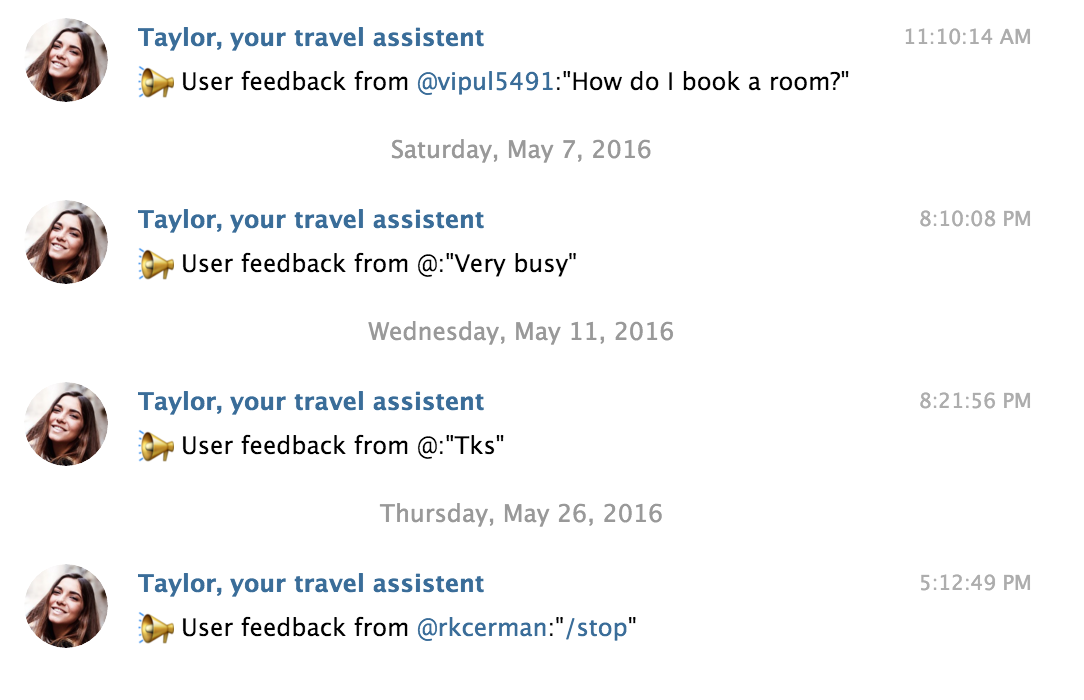Select the 'Thursday, May 26, 2016' date separator
Viewport: 1084px width, 700px height.
[522, 514]
